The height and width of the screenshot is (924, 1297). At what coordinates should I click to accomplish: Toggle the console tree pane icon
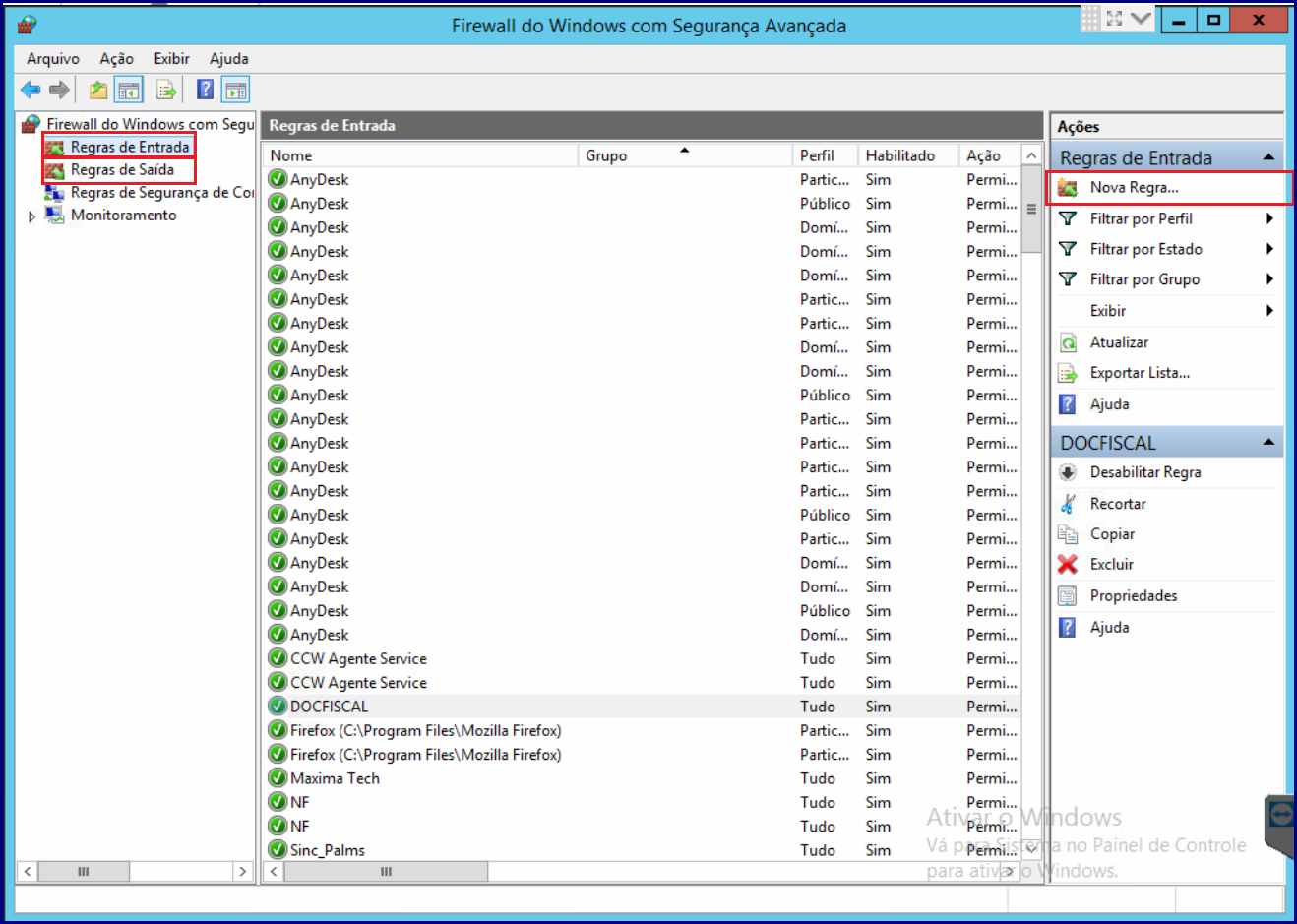(129, 90)
